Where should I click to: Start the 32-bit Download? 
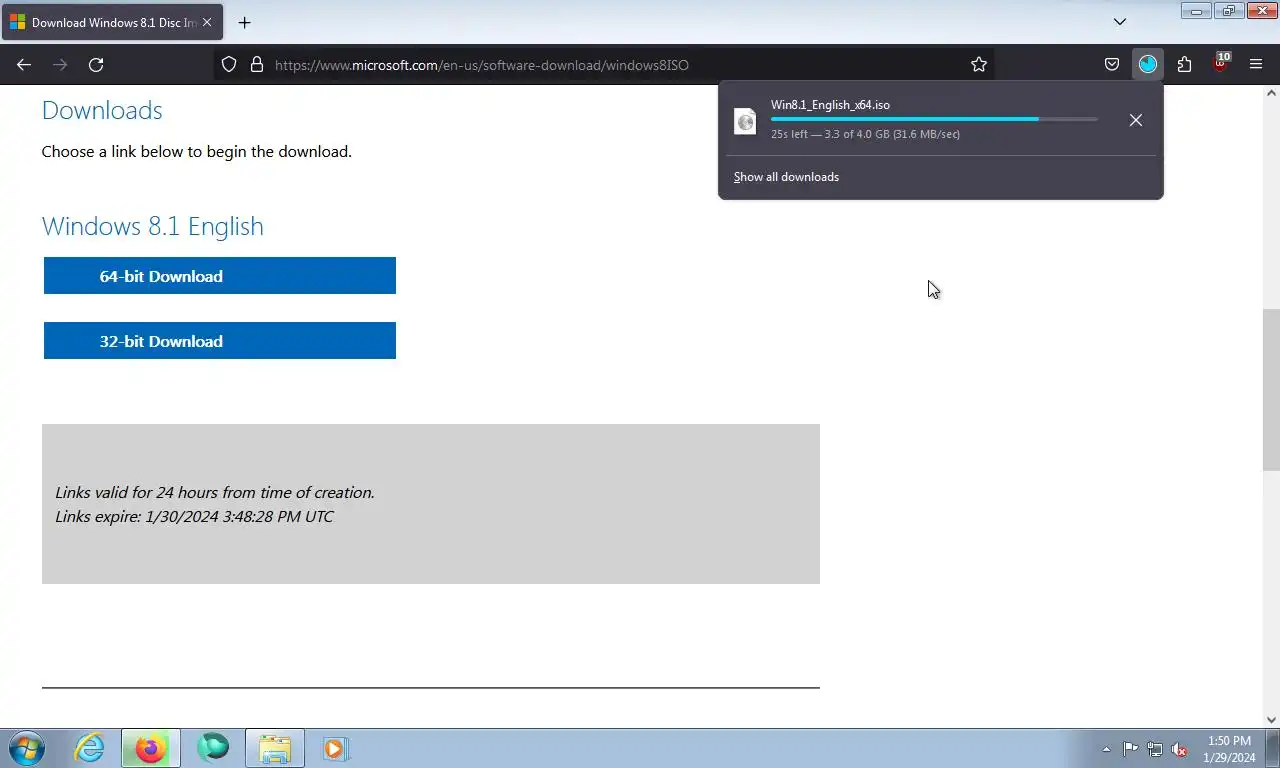220,341
